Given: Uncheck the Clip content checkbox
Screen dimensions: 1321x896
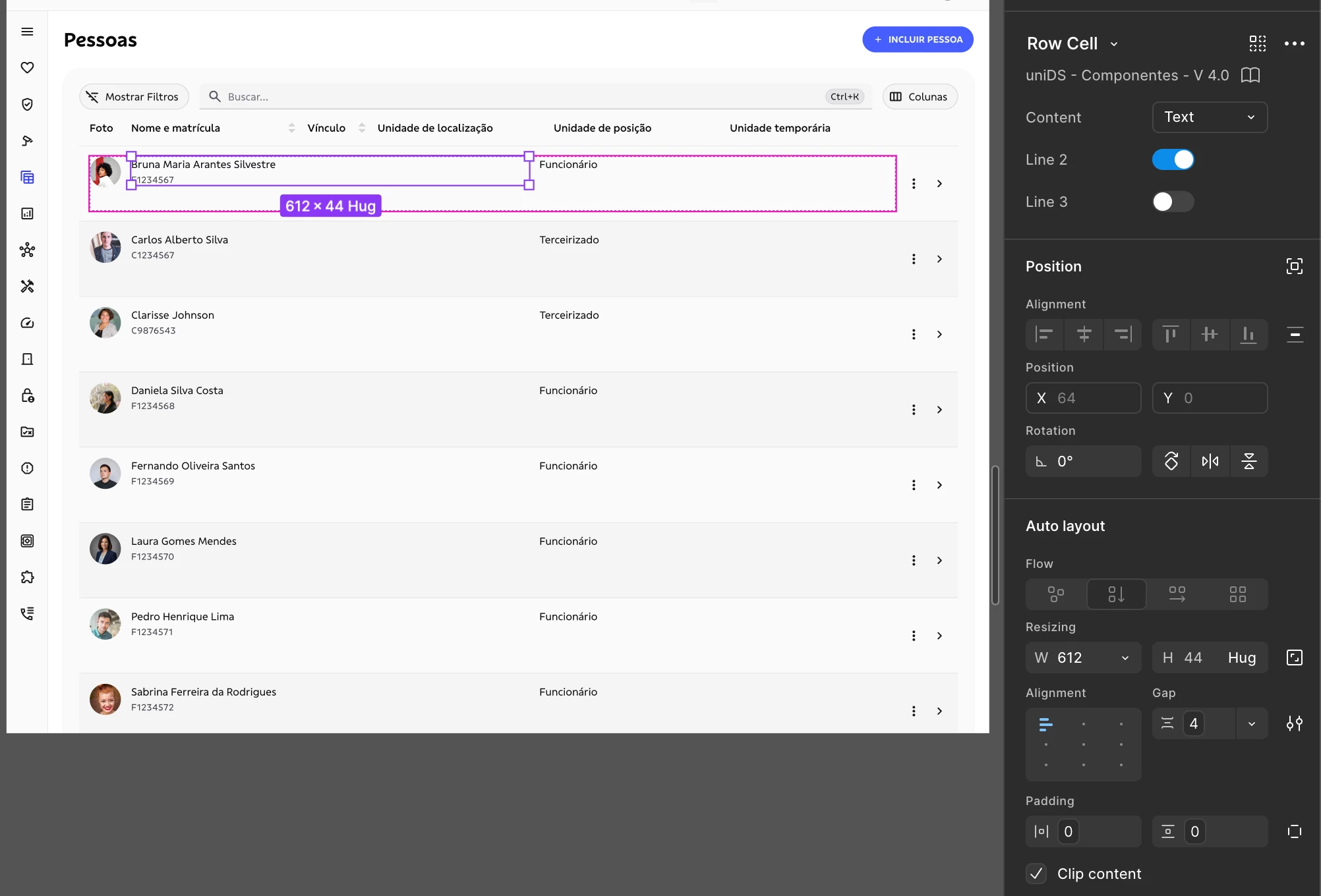Looking at the screenshot, I should (1036, 874).
